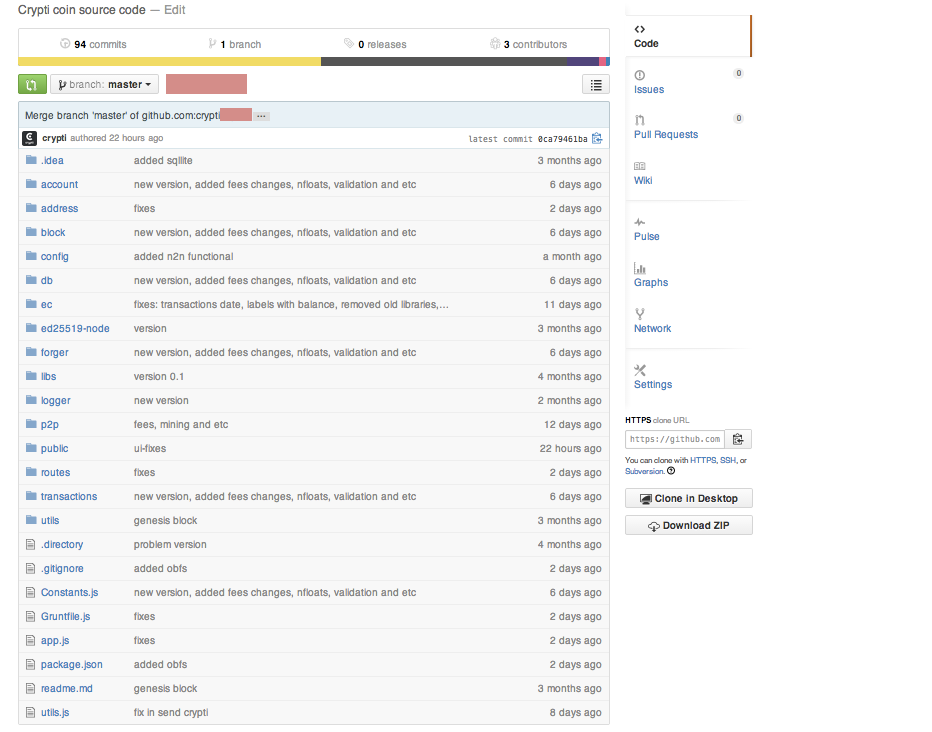Click the .directory file icon
This screenshot has width=932, height=732.
[x=31, y=544]
